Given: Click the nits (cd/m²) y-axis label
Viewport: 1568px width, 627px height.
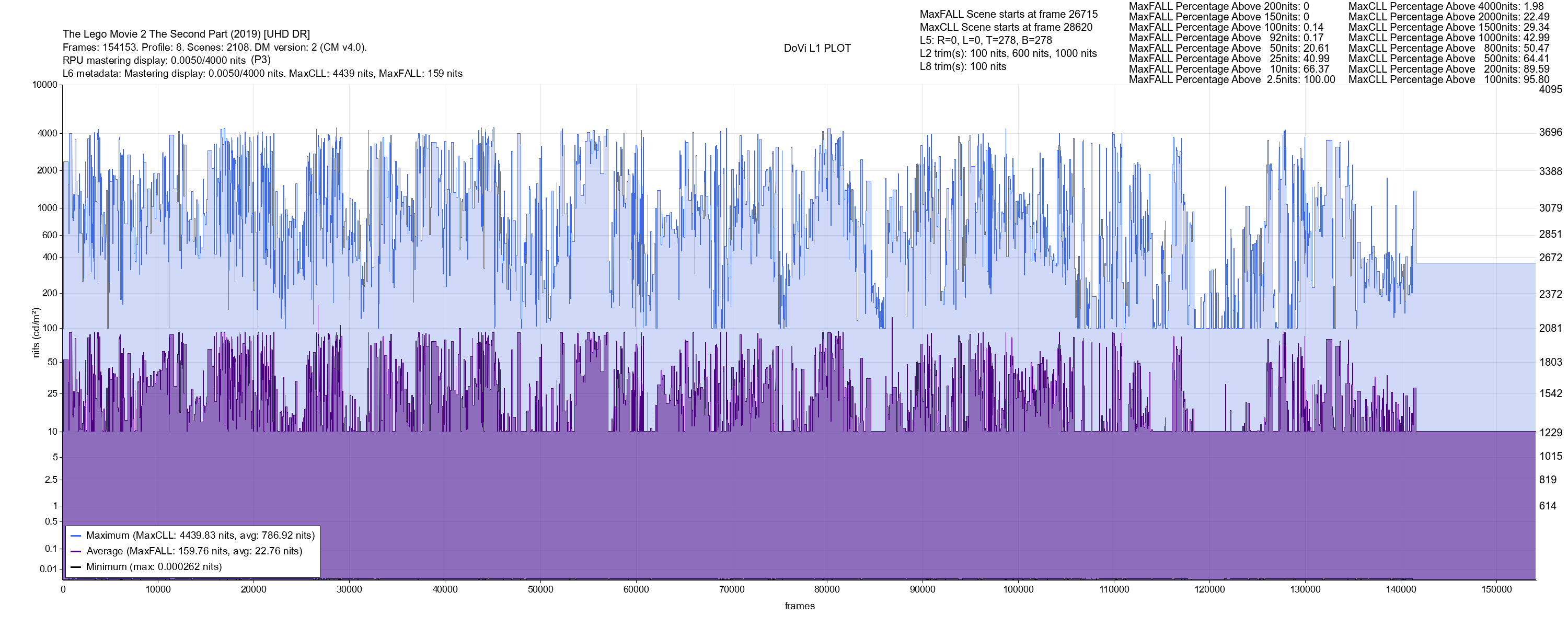Looking at the screenshot, I should 36,332.
